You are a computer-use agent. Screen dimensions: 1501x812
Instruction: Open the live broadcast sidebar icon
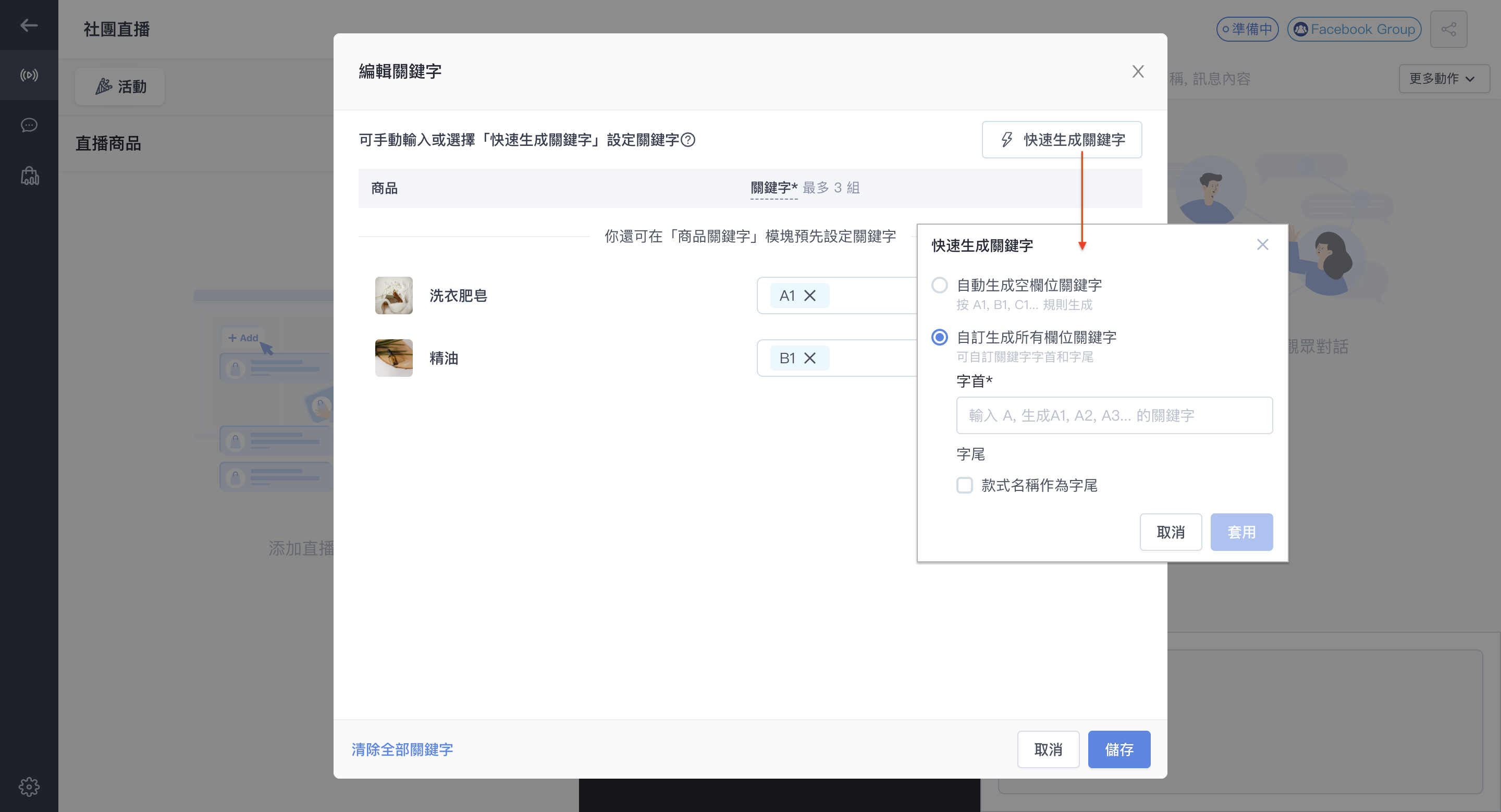pyautogui.click(x=29, y=75)
